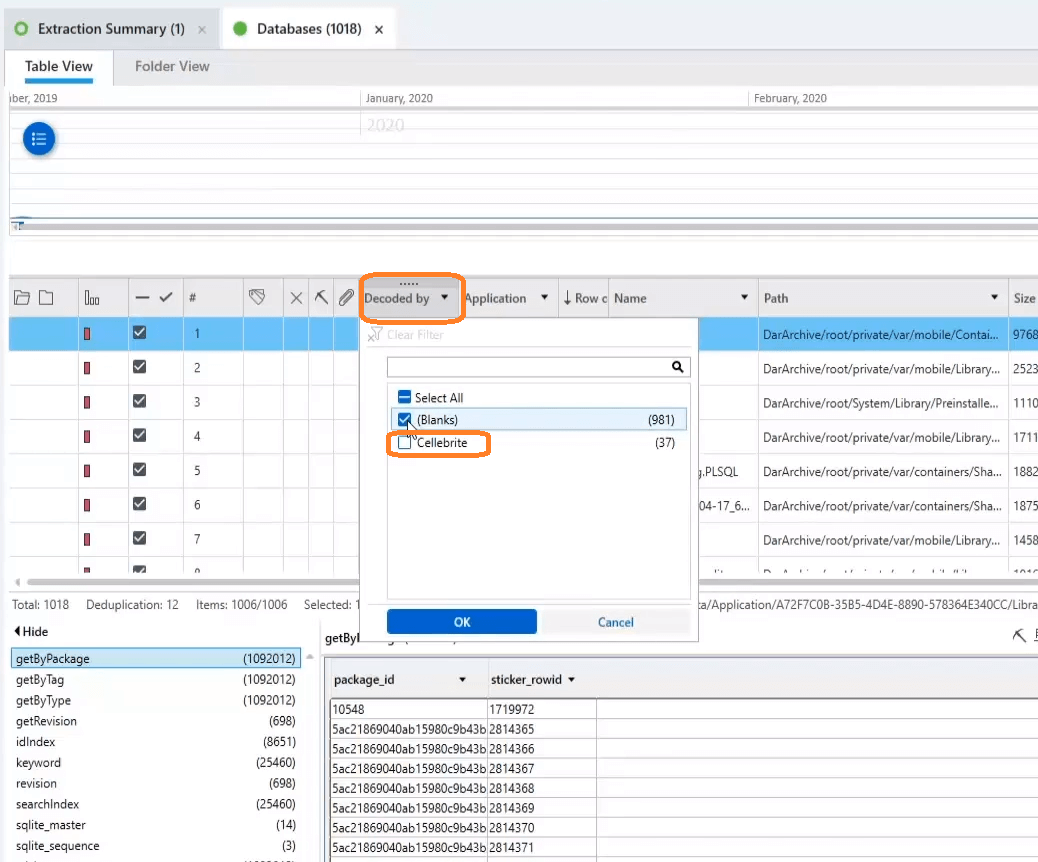The height and width of the screenshot is (862, 1038).
Task: Switch to the Folder View tab
Action: pos(171,66)
